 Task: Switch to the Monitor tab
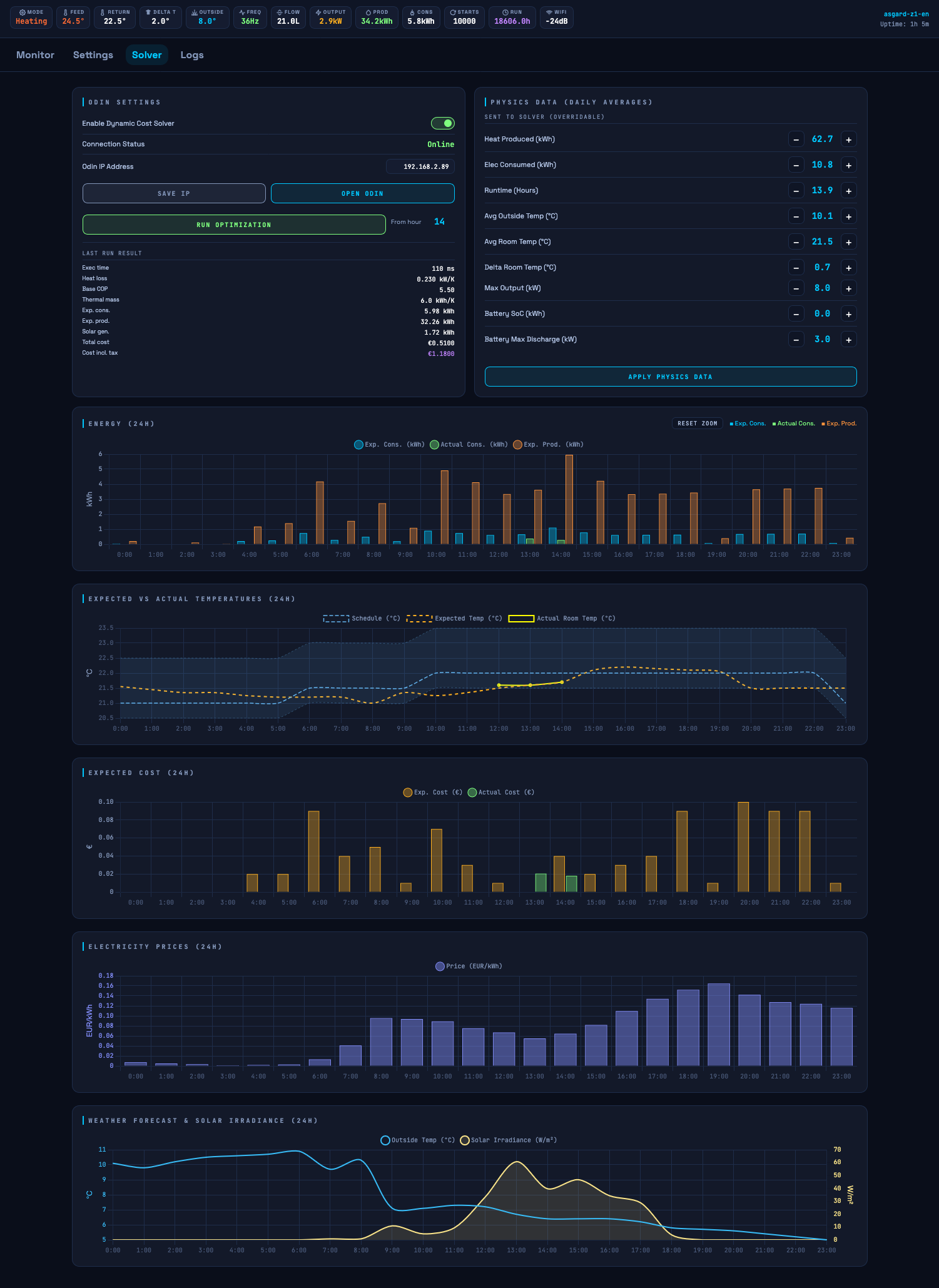(x=35, y=55)
